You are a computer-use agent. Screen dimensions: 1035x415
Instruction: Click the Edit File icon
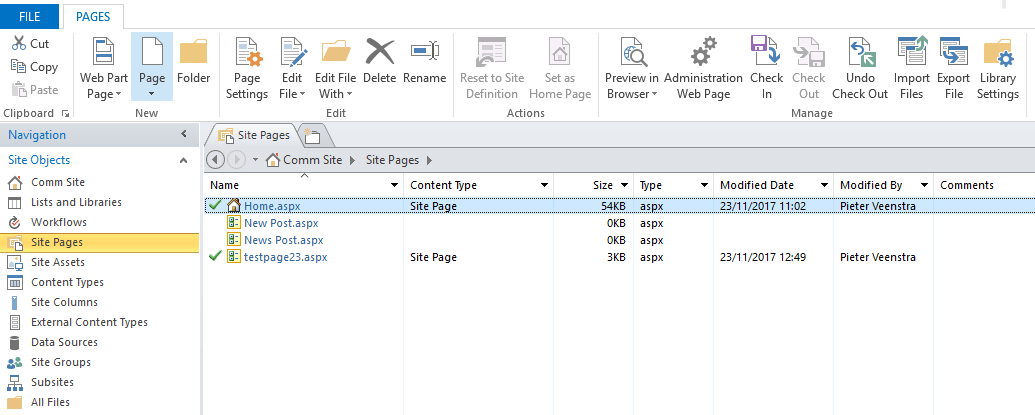(x=294, y=53)
